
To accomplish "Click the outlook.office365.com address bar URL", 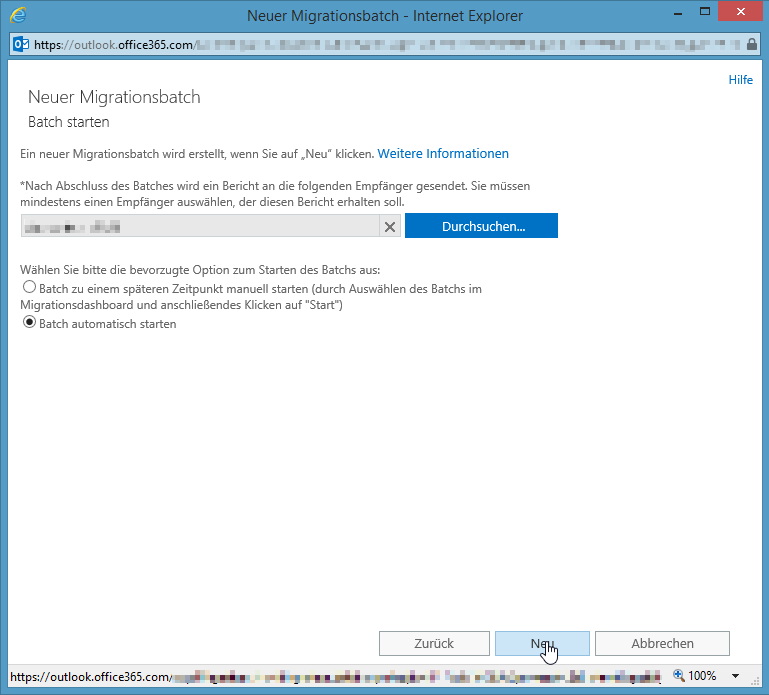I will pos(110,44).
